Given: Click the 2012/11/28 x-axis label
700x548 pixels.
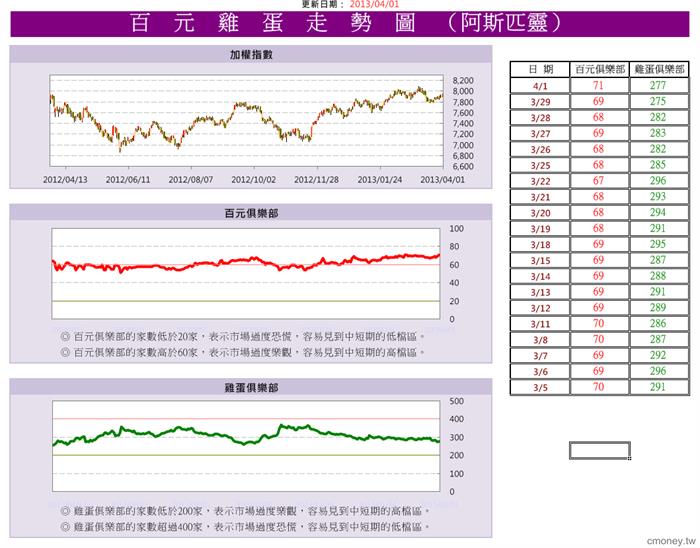Looking at the screenshot, I should pyautogui.click(x=316, y=179).
